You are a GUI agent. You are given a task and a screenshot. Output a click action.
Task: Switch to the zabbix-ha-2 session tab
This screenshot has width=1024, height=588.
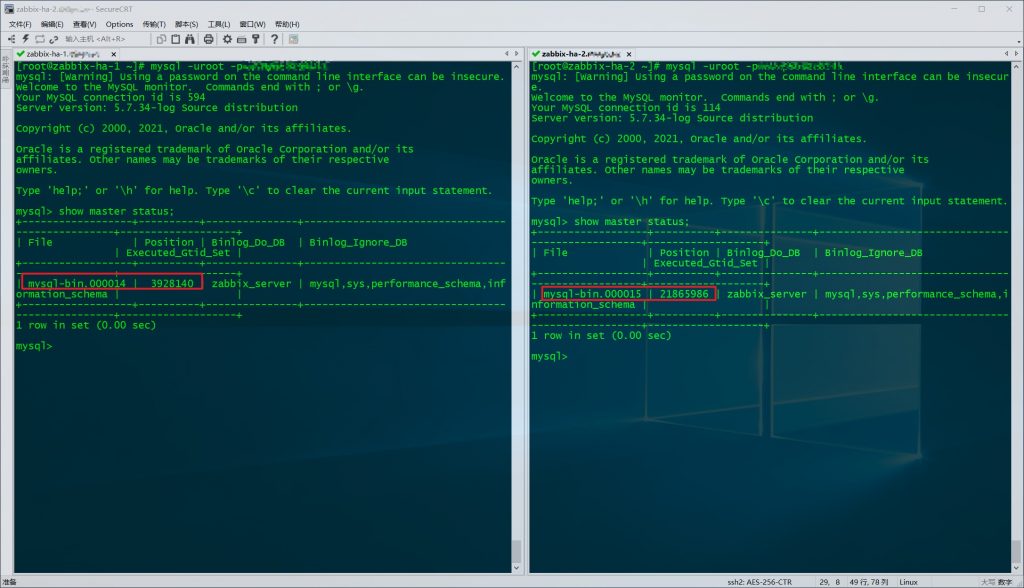pyautogui.click(x=581, y=54)
